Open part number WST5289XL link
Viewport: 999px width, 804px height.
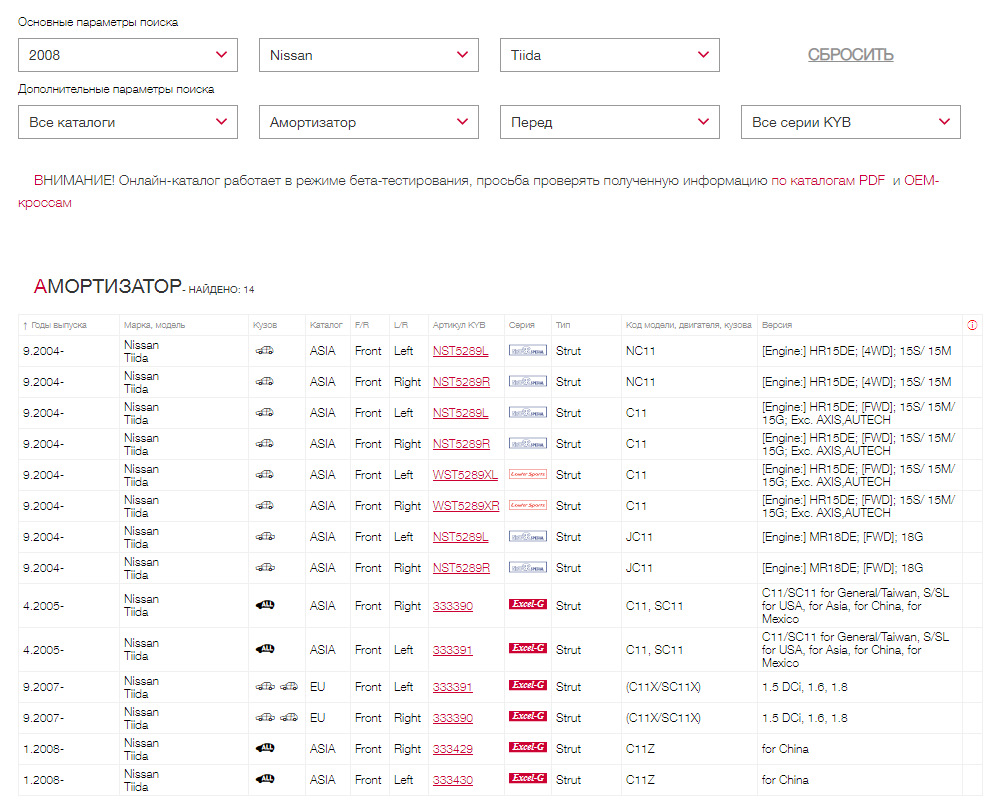point(465,475)
